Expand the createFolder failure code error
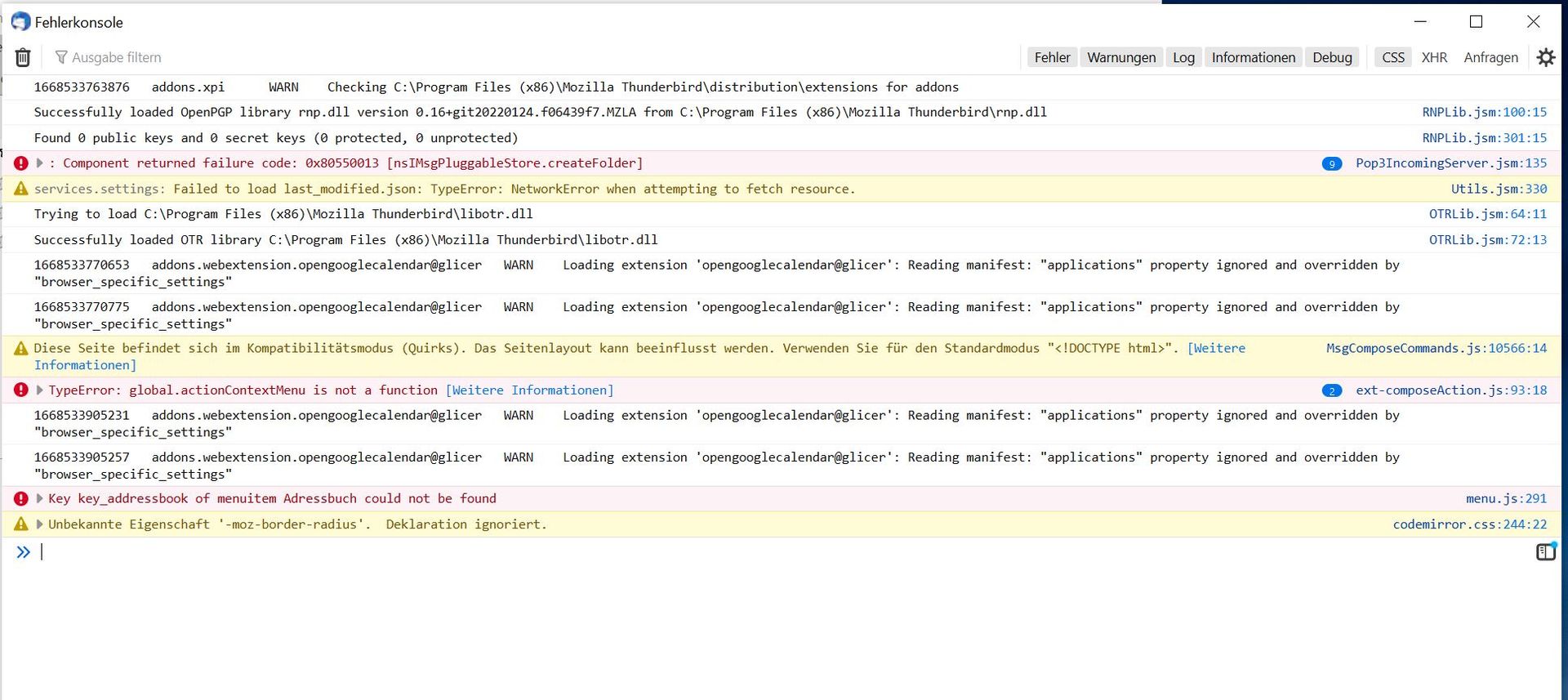 [39, 163]
